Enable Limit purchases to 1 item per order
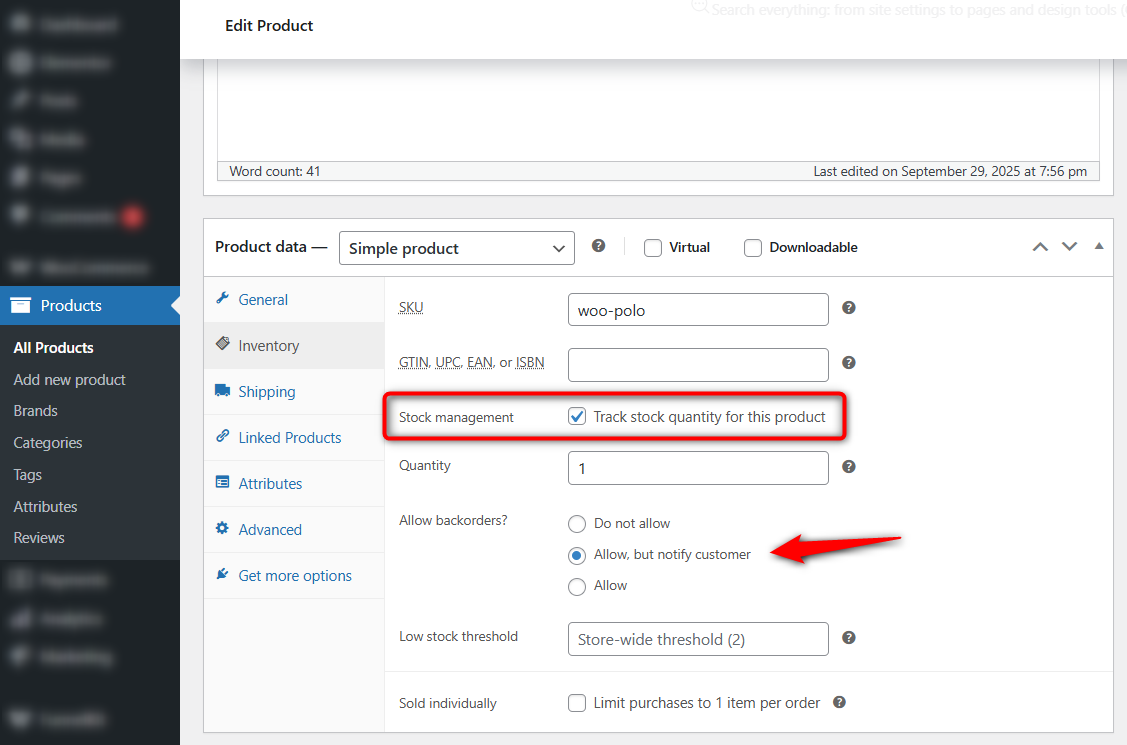The image size is (1127, 745). (x=577, y=703)
